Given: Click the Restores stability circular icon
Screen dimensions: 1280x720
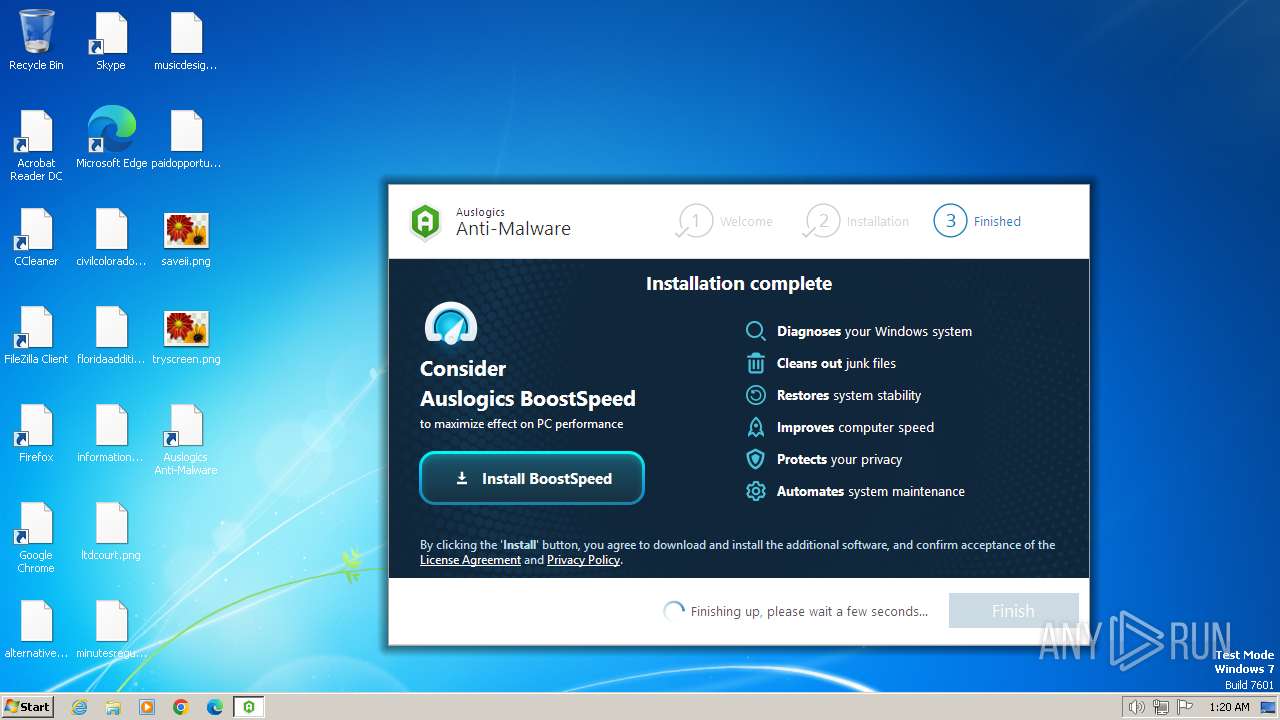Looking at the screenshot, I should 756,395.
